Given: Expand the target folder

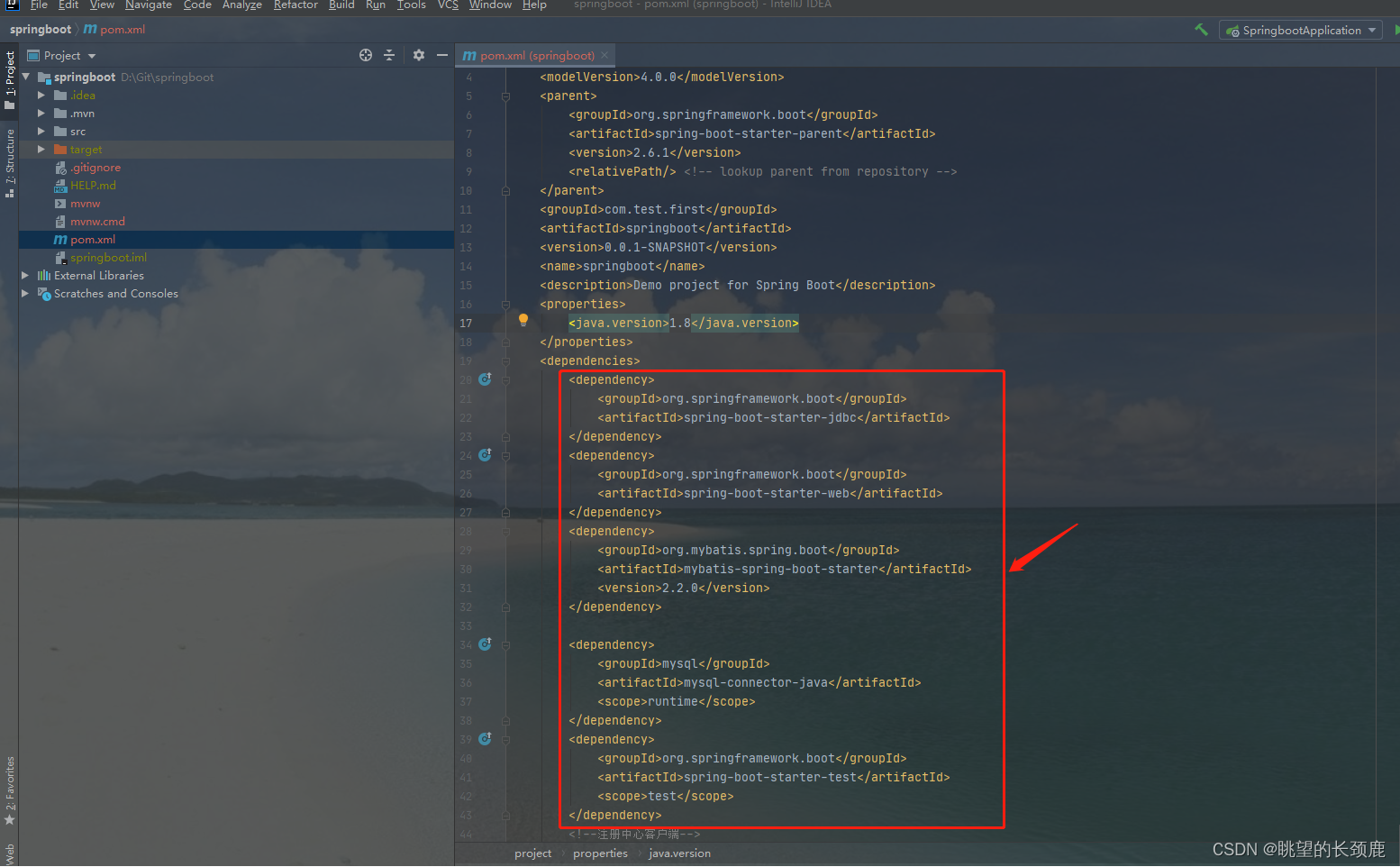Looking at the screenshot, I should [41, 150].
